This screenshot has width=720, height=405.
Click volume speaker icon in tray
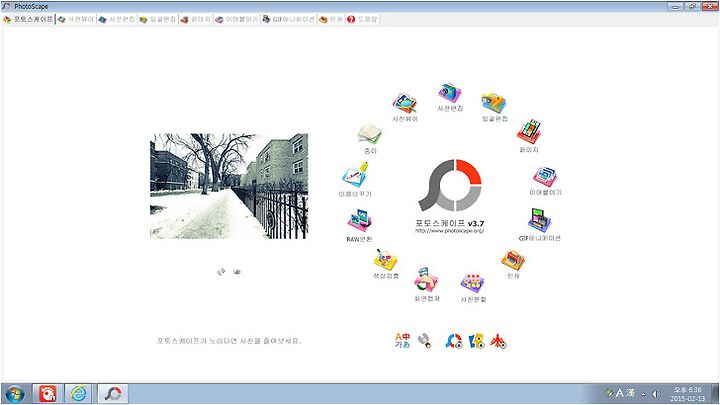tap(656, 394)
